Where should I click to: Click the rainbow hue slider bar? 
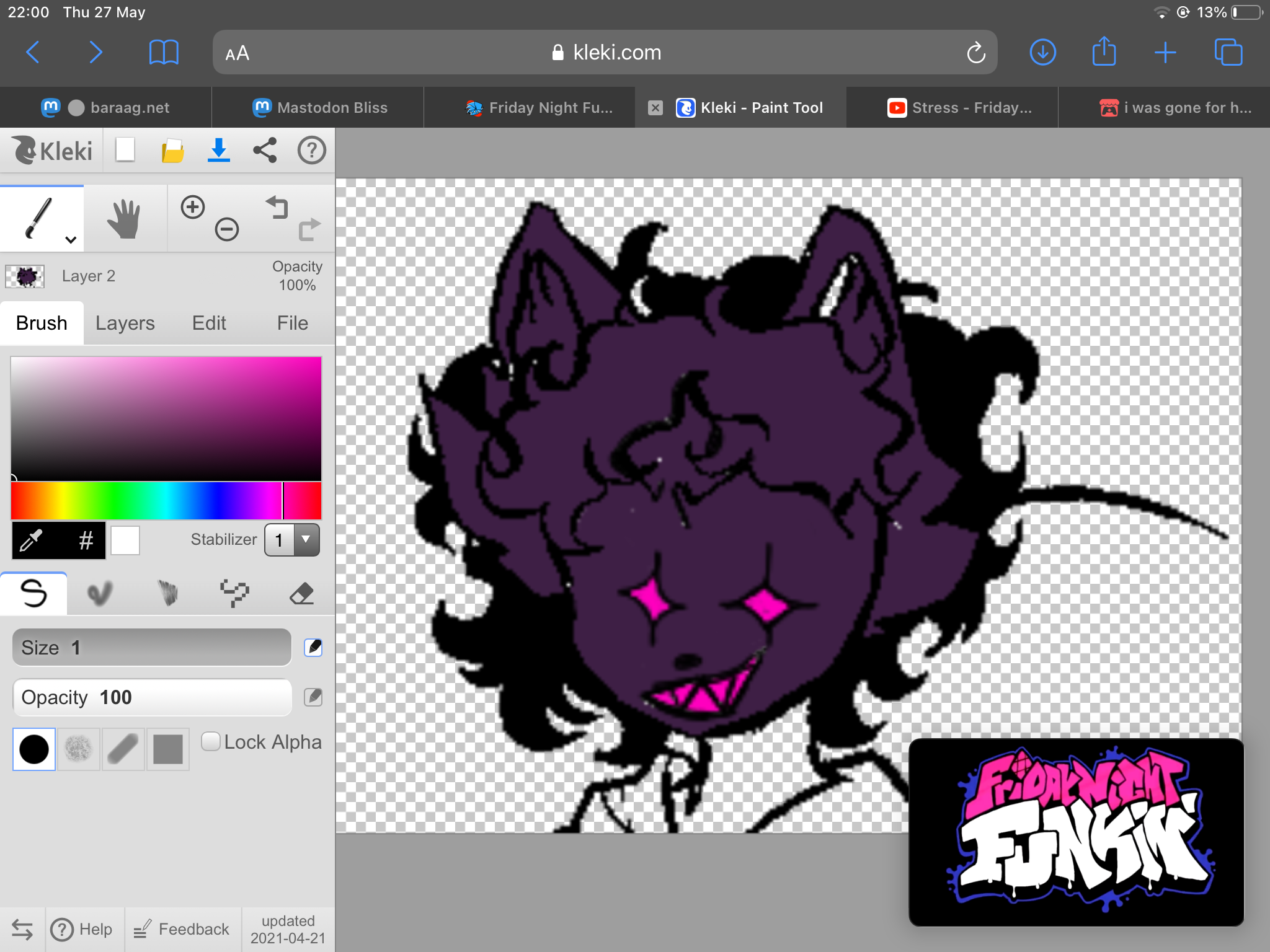click(x=166, y=501)
